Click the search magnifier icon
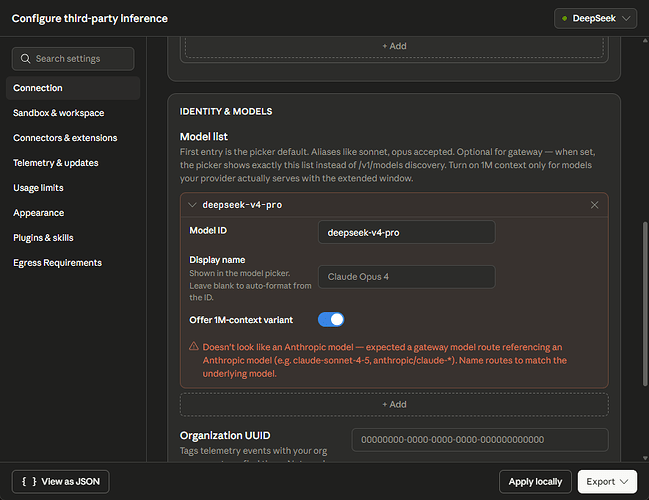This screenshot has width=649, height=500. pyautogui.click(x=25, y=59)
